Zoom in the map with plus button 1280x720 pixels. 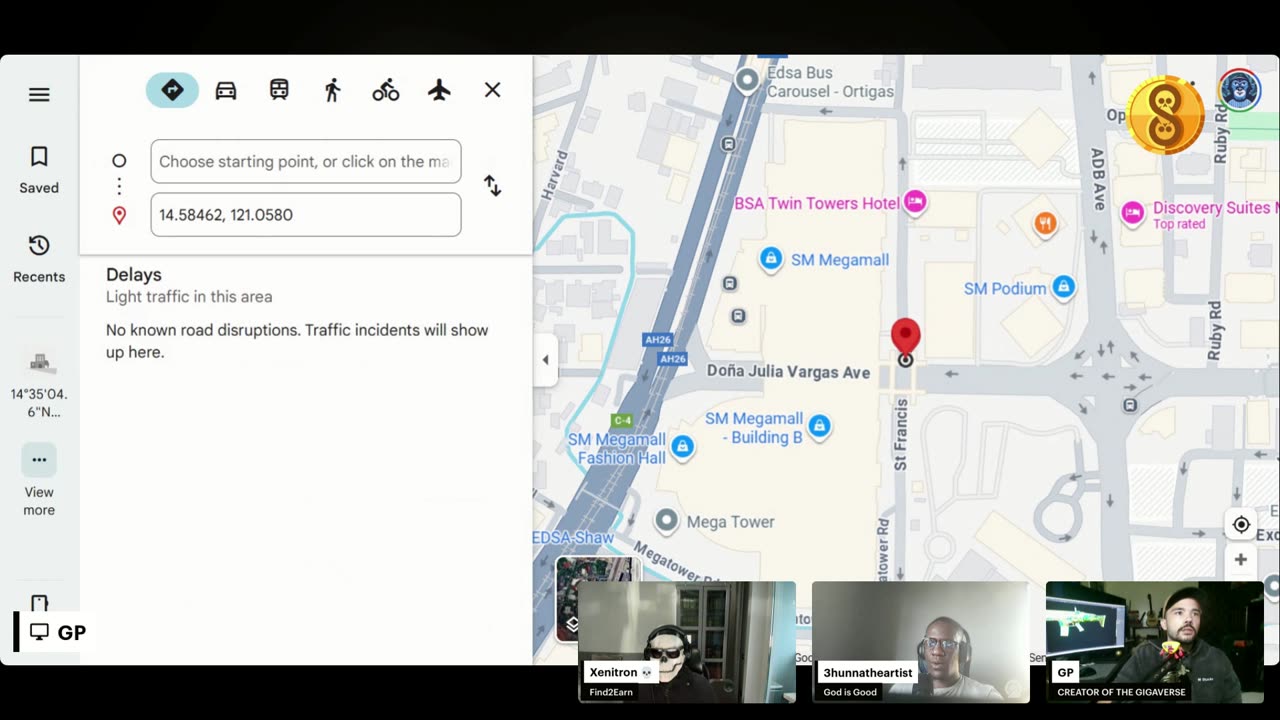(1241, 560)
